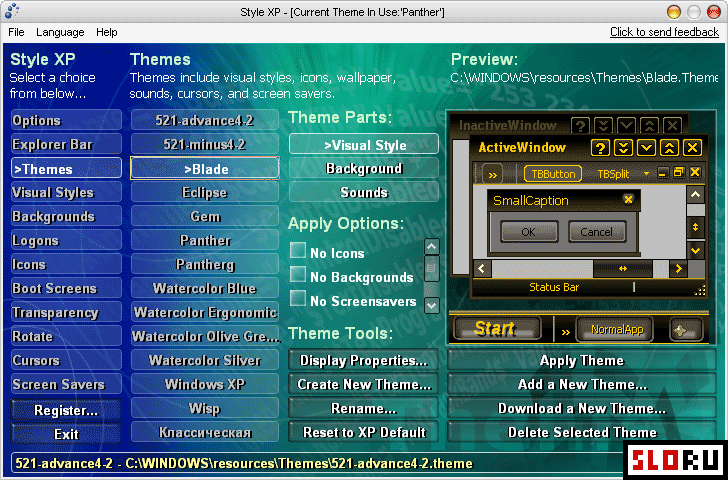Image resolution: width=728 pixels, height=480 pixels.
Task: Choose the Visual Style theme part
Action: click(364, 144)
